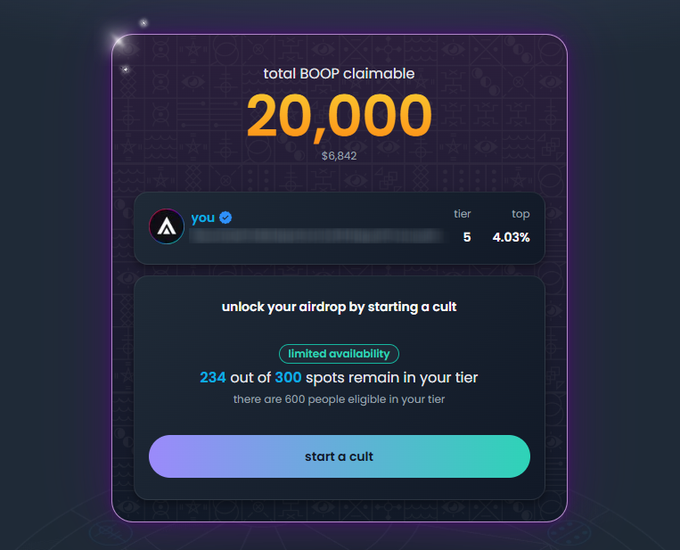Screen dimensions: 680x550
Task: Start a cult with the gradient button
Action: click(x=339, y=456)
